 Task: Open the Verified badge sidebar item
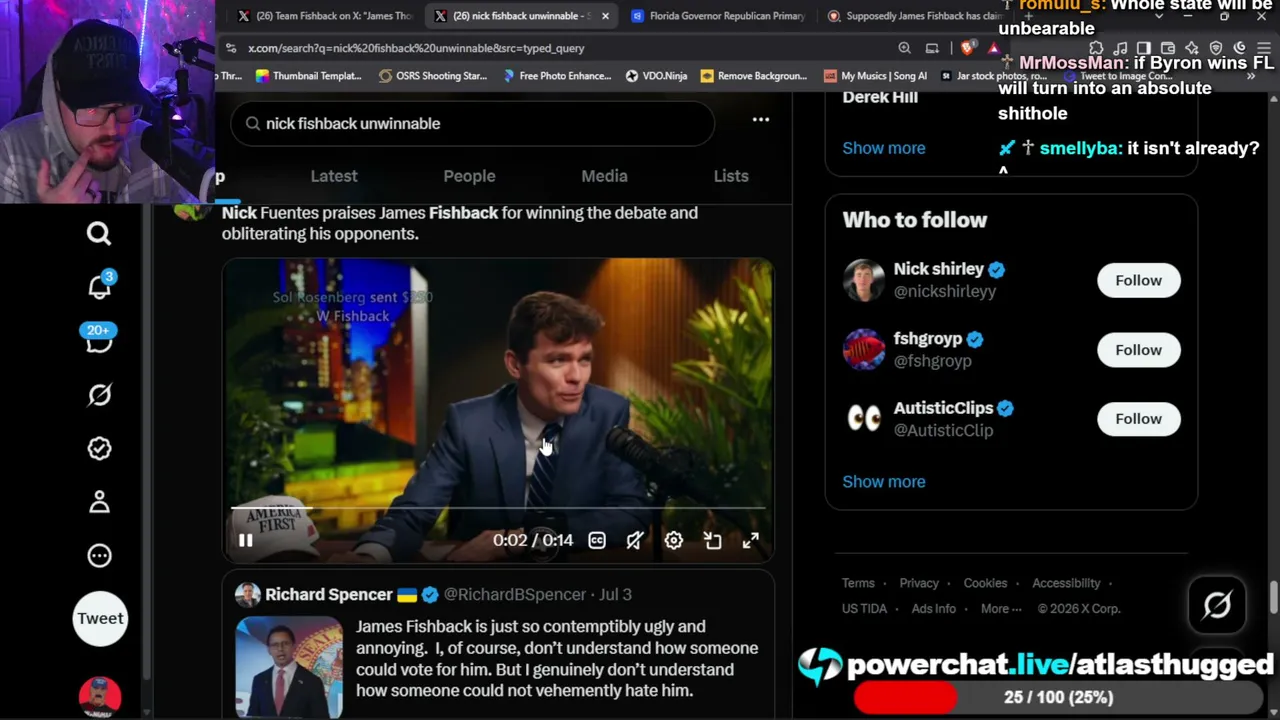pos(99,449)
